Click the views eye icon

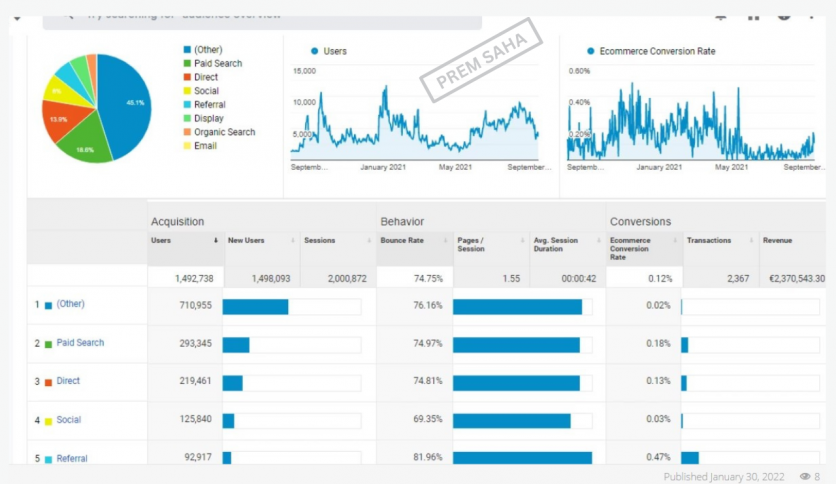[x=805, y=477]
